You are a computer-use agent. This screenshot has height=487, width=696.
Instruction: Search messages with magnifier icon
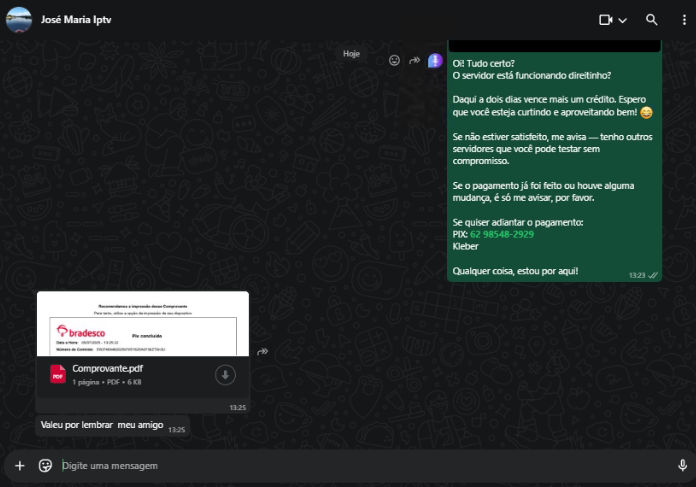tap(651, 20)
